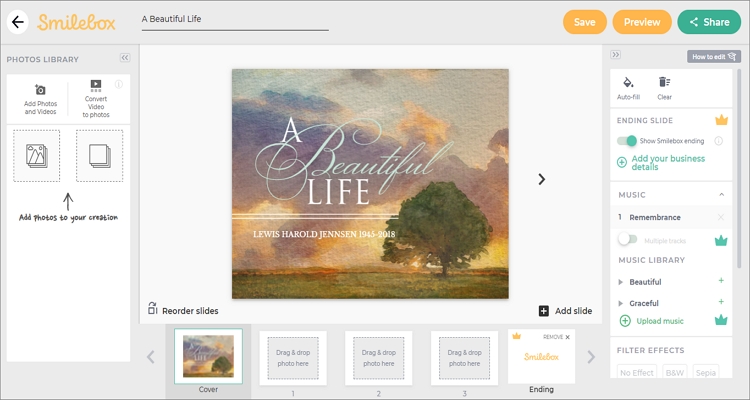Enable the Multiple tracks toggle
750x400 pixels.
[628, 239]
